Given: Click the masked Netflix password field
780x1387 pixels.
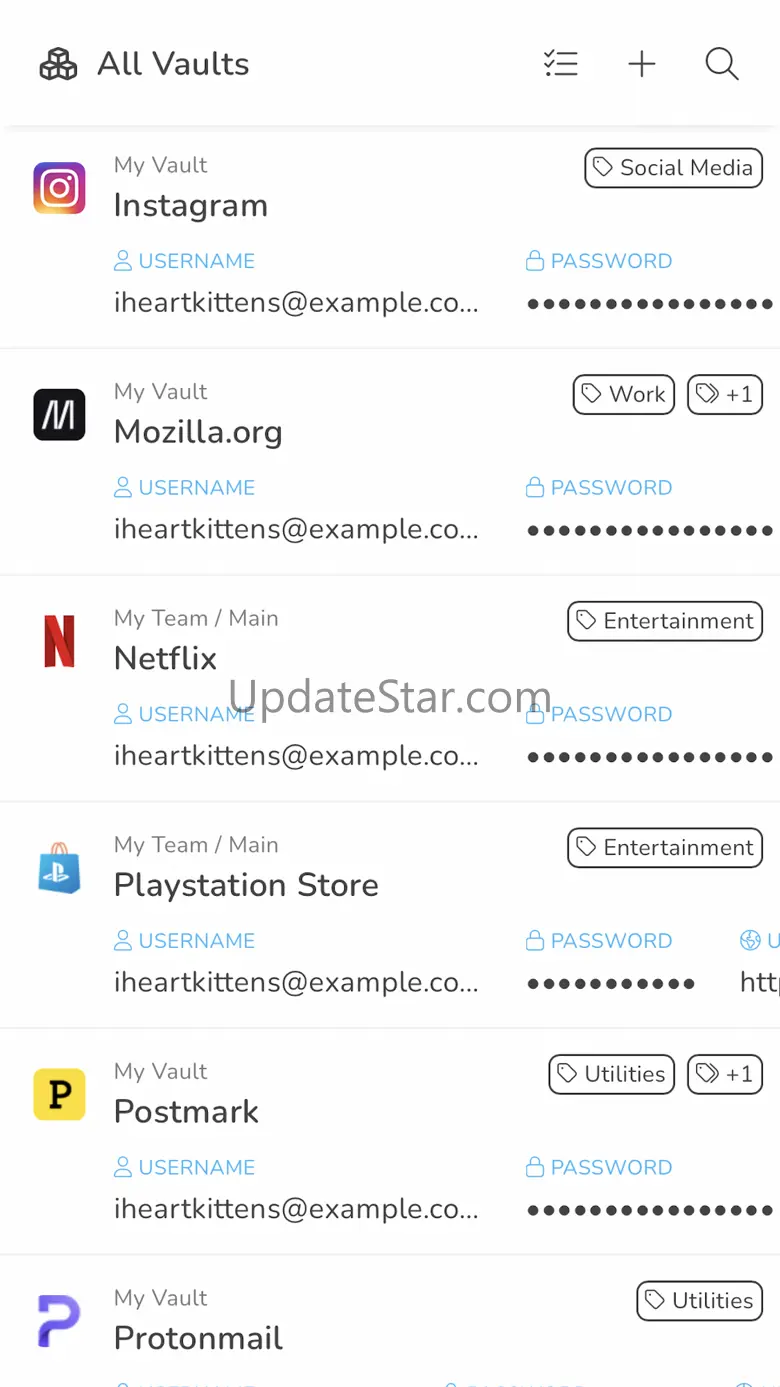Looking at the screenshot, I should (650, 757).
